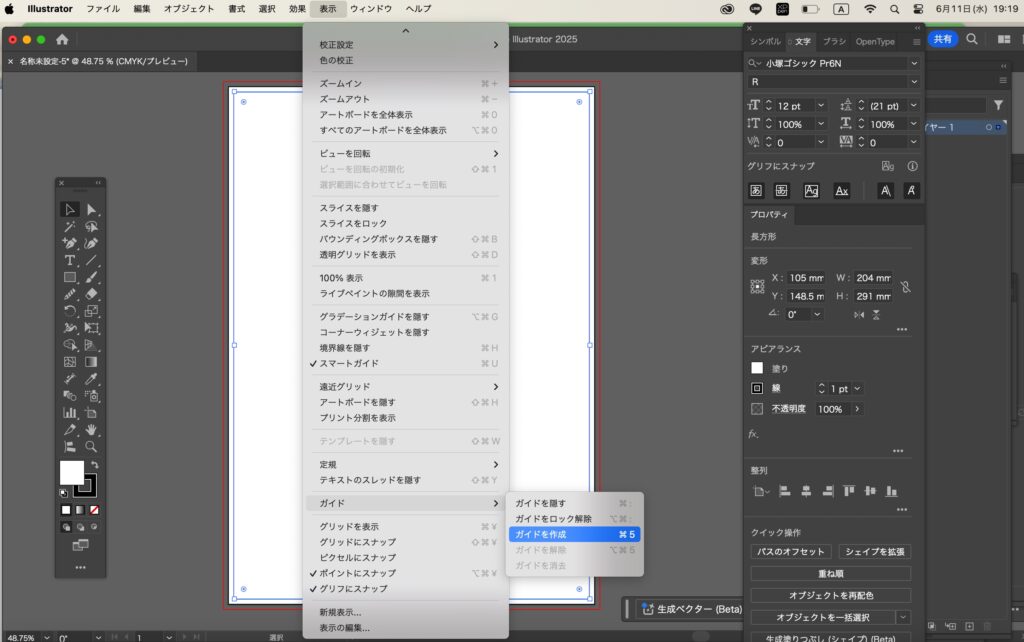Toggle all-caps (Ax) glyph snap option
Screen dimensions: 1024x642
(x=842, y=191)
